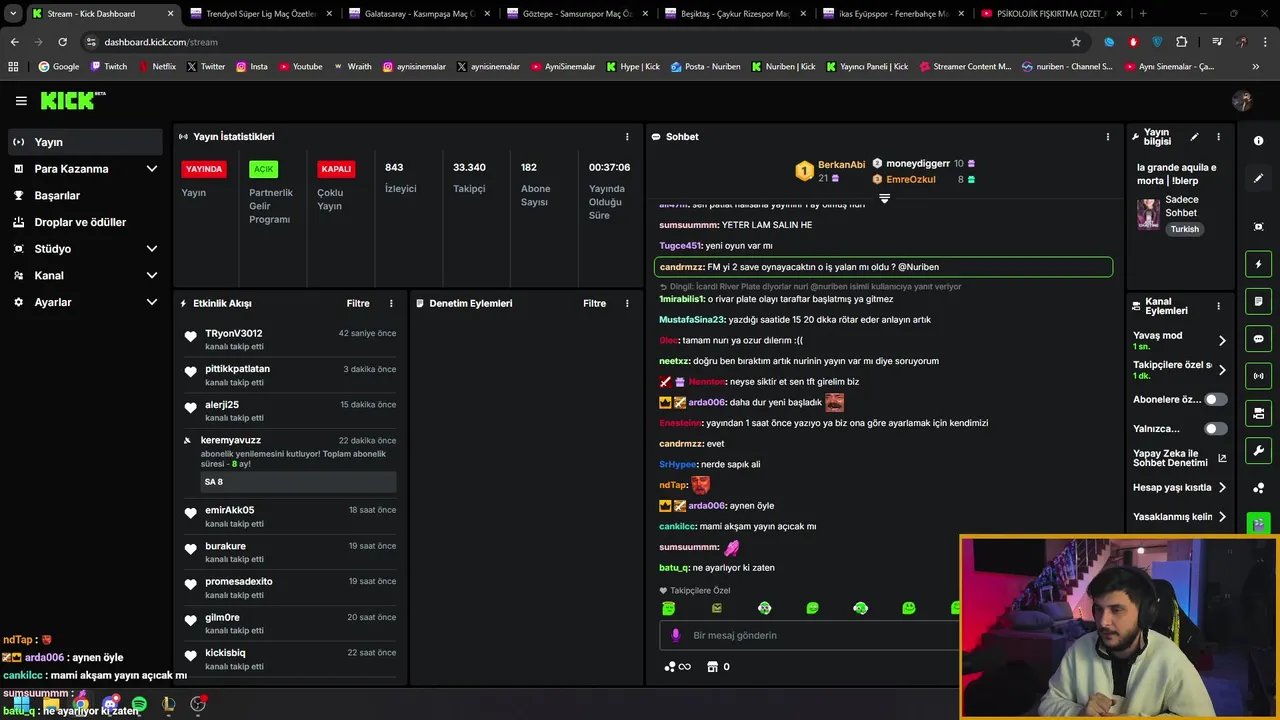Click the KICK beta logo
1280x720 pixels.
(73, 100)
